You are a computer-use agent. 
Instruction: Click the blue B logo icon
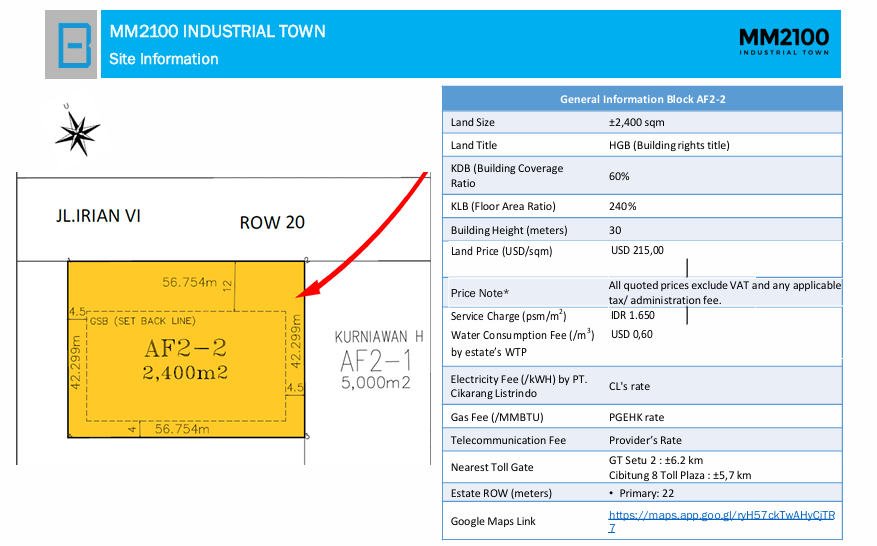(x=71, y=45)
